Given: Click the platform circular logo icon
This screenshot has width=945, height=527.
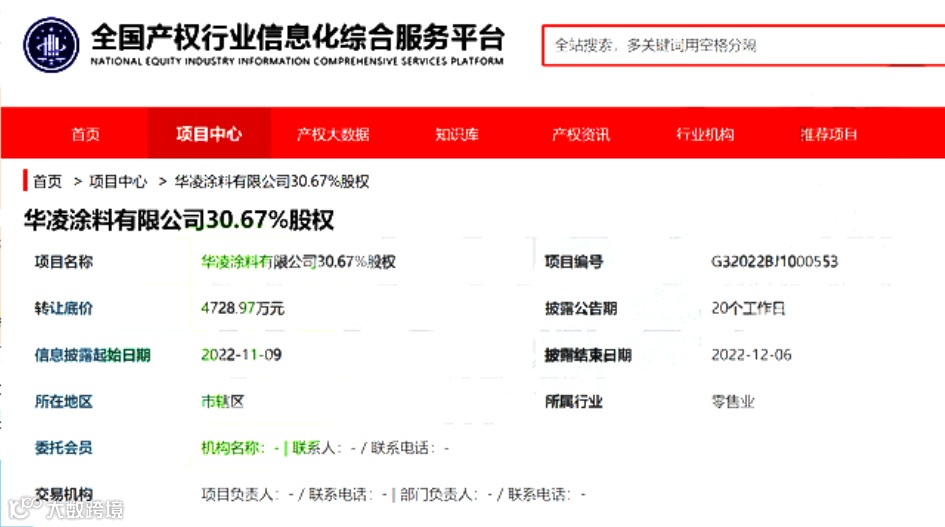Looking at the screenshot, I should click(x=51, y=45).
